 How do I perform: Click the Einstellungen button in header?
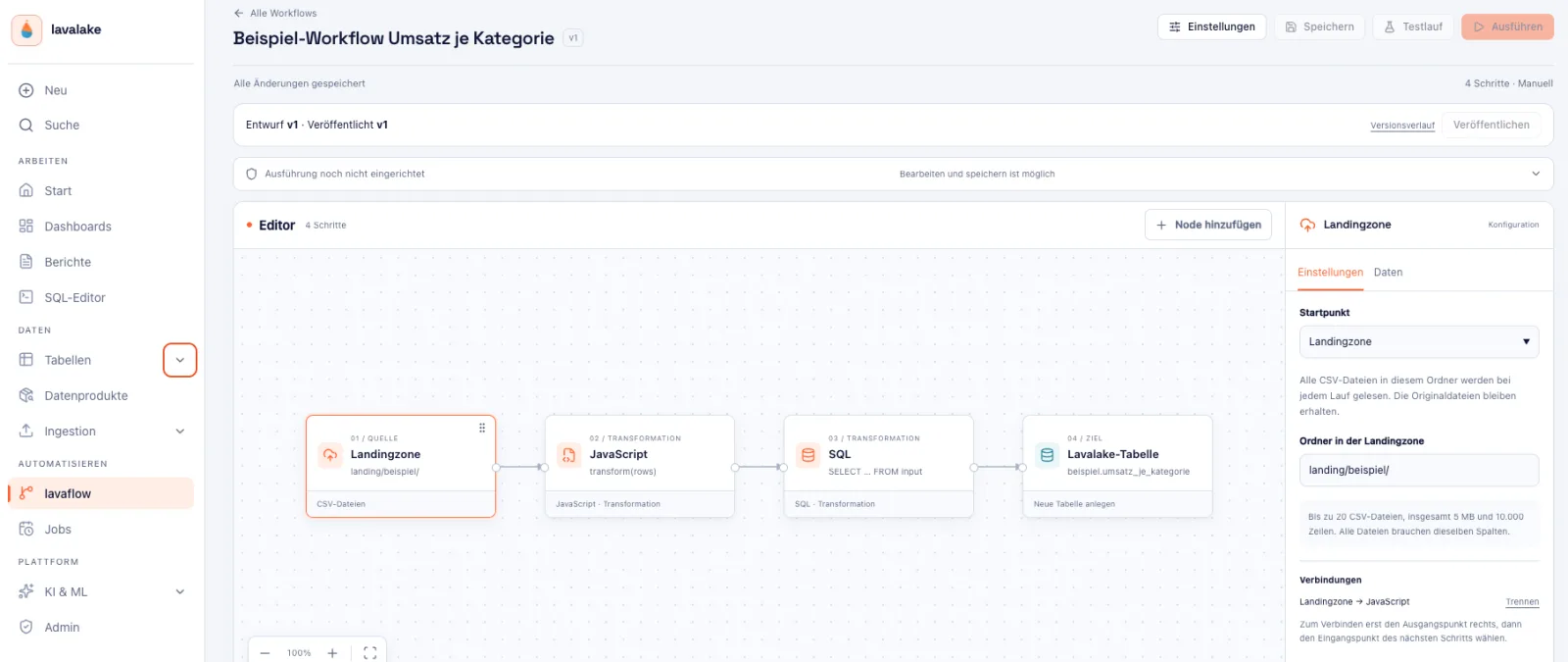click(x=1212, y=27)
